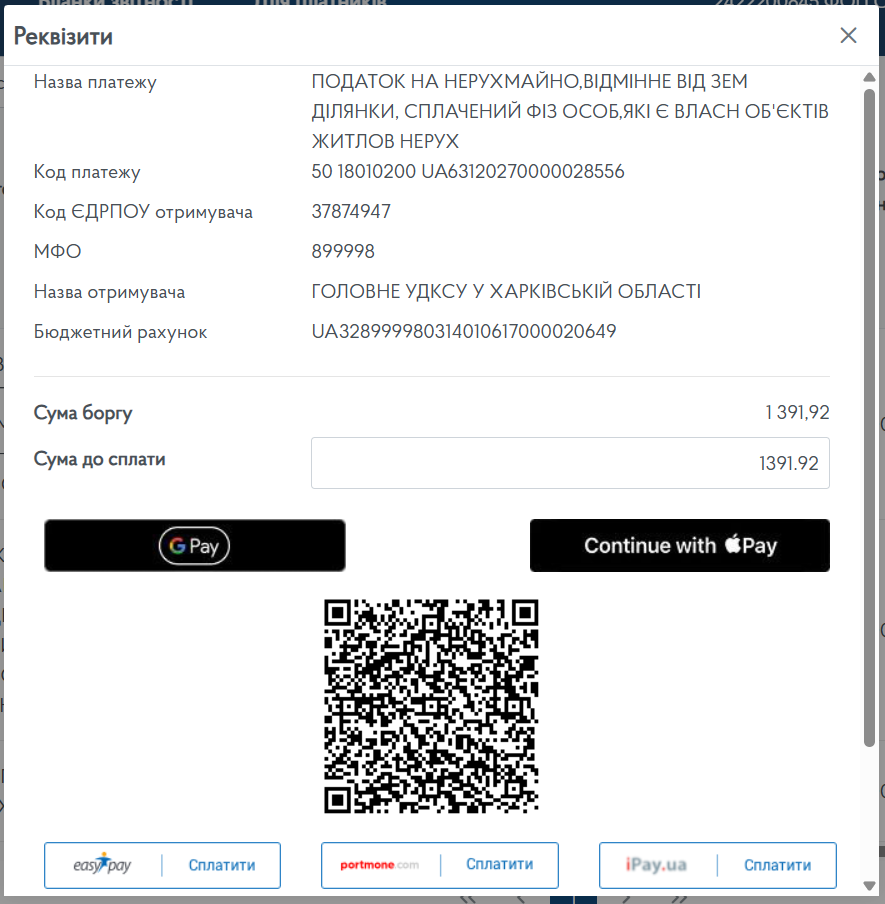Close the Реквізити dialog

click(x=848, y=36)
